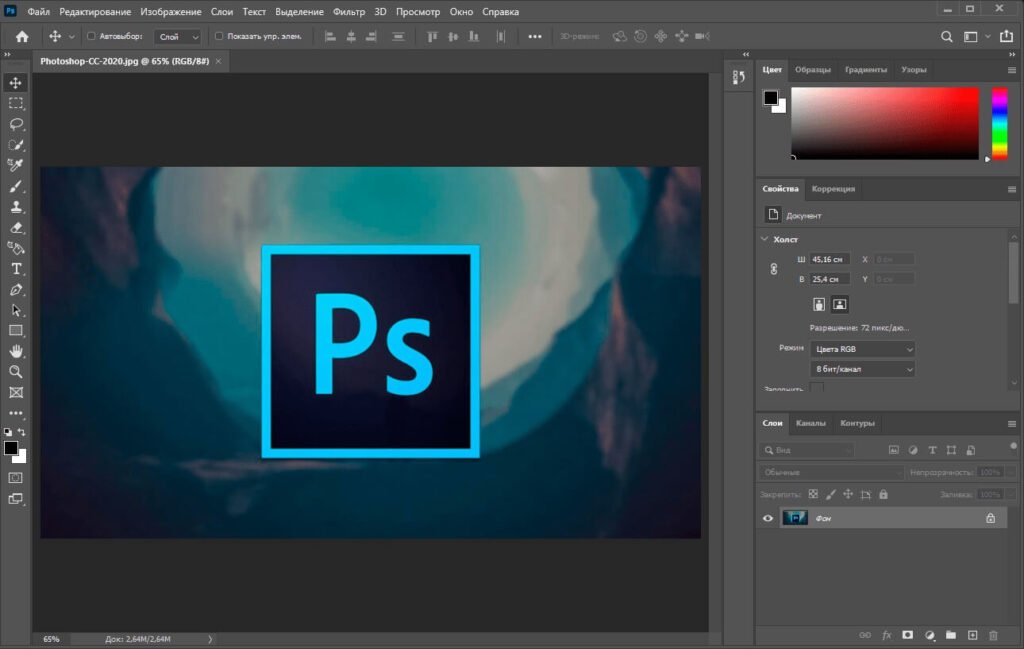This screenshot has height=649, width=1024.
Task: Select the Hand tool
Action: tap(16, 351)
